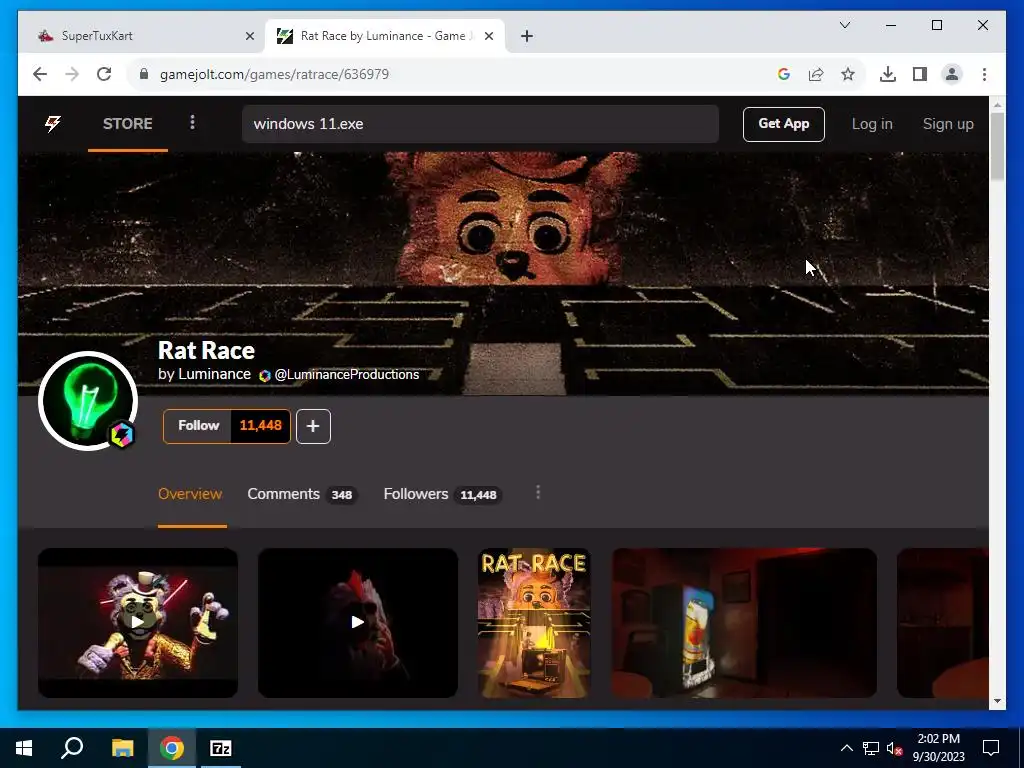This screenshot has height=768, width=1024.
Task: Open the clock showing 2:02 PM
Action: click(x=938, y=748)
